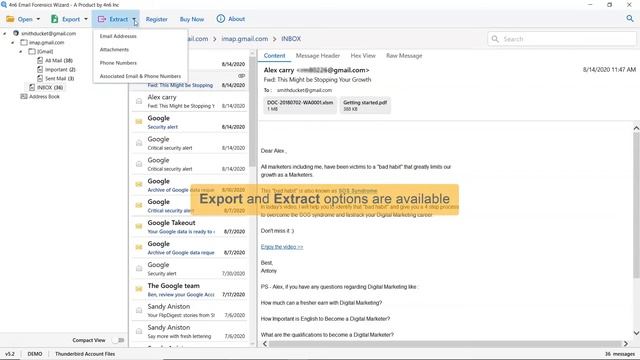
Task: Choose Associated Email & Phone Numbers
Action: tap(140, 76)
